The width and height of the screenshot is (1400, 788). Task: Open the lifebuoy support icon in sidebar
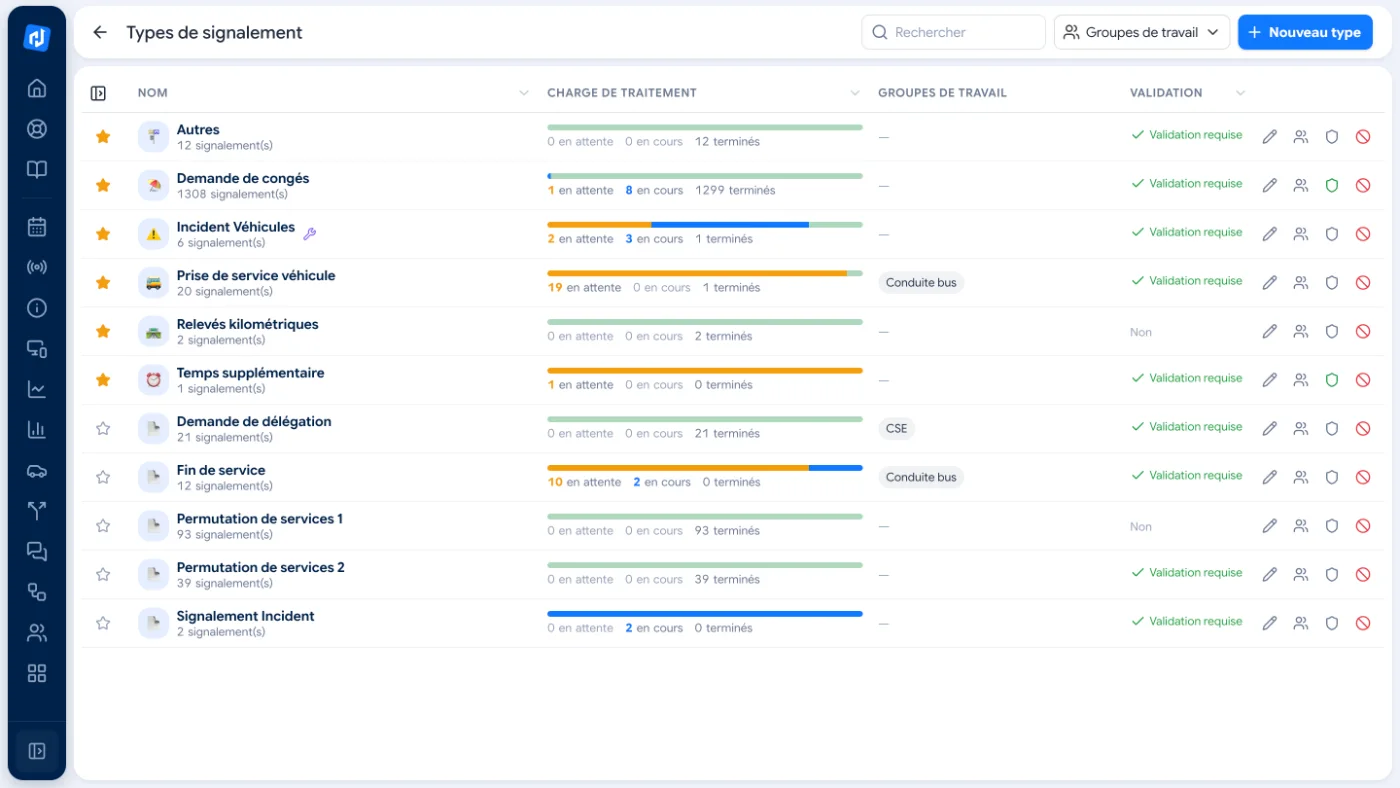click(x=37, y=129)
